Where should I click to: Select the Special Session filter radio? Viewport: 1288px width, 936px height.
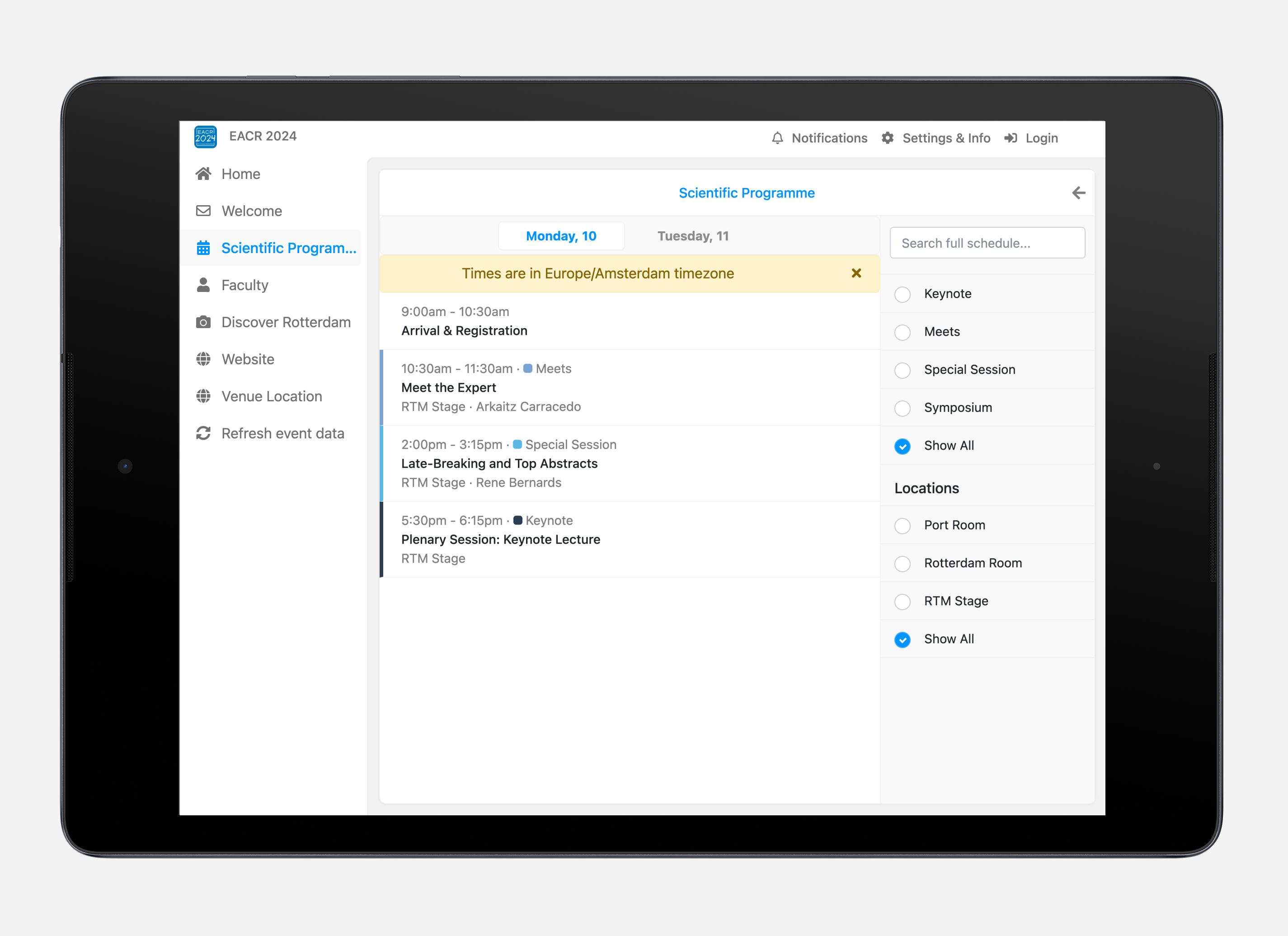tap(903, 370)
